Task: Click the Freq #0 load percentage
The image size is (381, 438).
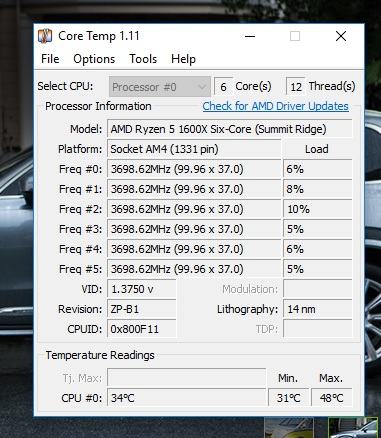Action: (318, 169)
